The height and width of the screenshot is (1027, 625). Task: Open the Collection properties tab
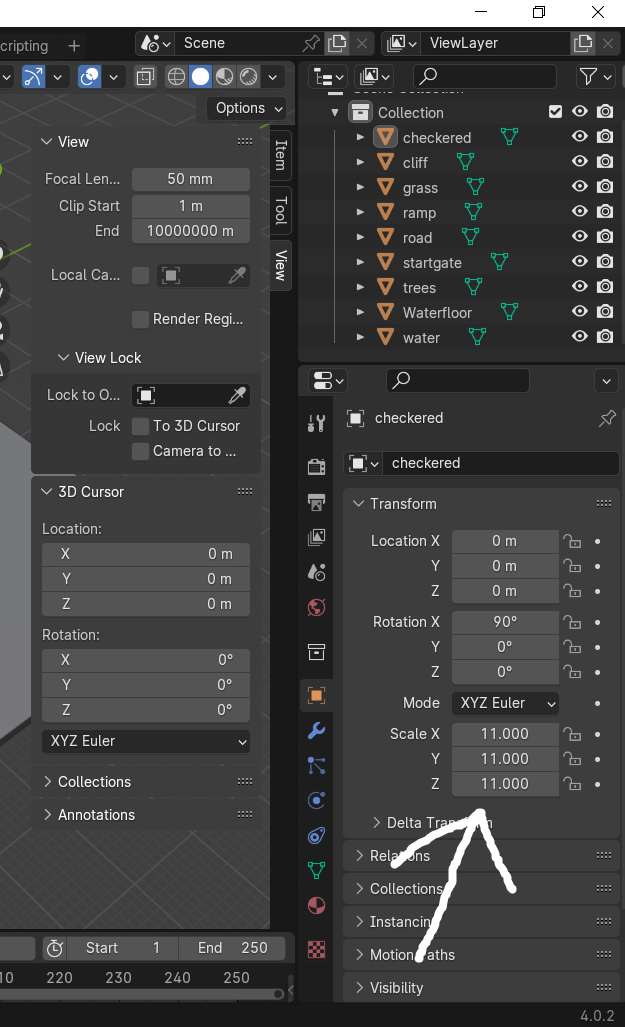coord(316,652)
